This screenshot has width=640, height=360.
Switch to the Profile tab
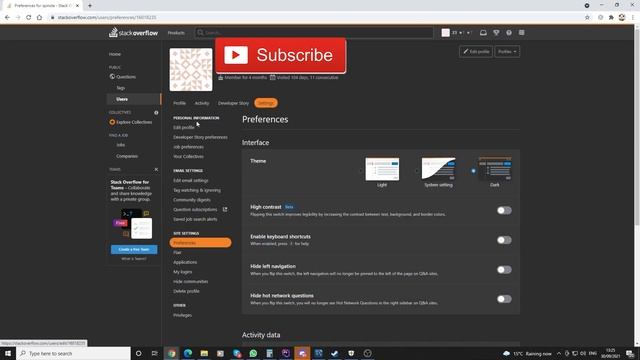pyautogui.click(x=179, y=103)
